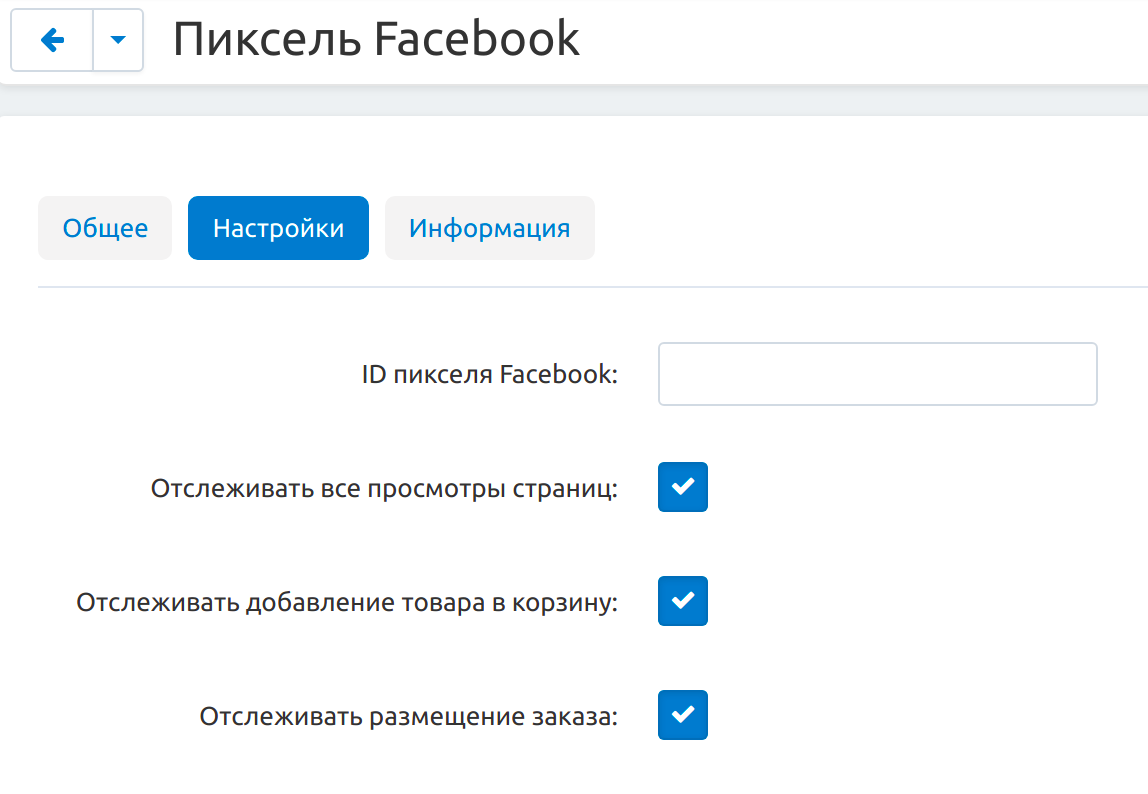Toggle the order placement tracking checkbox
This screenshot has height=794, width=1148.
click(x=682, y=715)
